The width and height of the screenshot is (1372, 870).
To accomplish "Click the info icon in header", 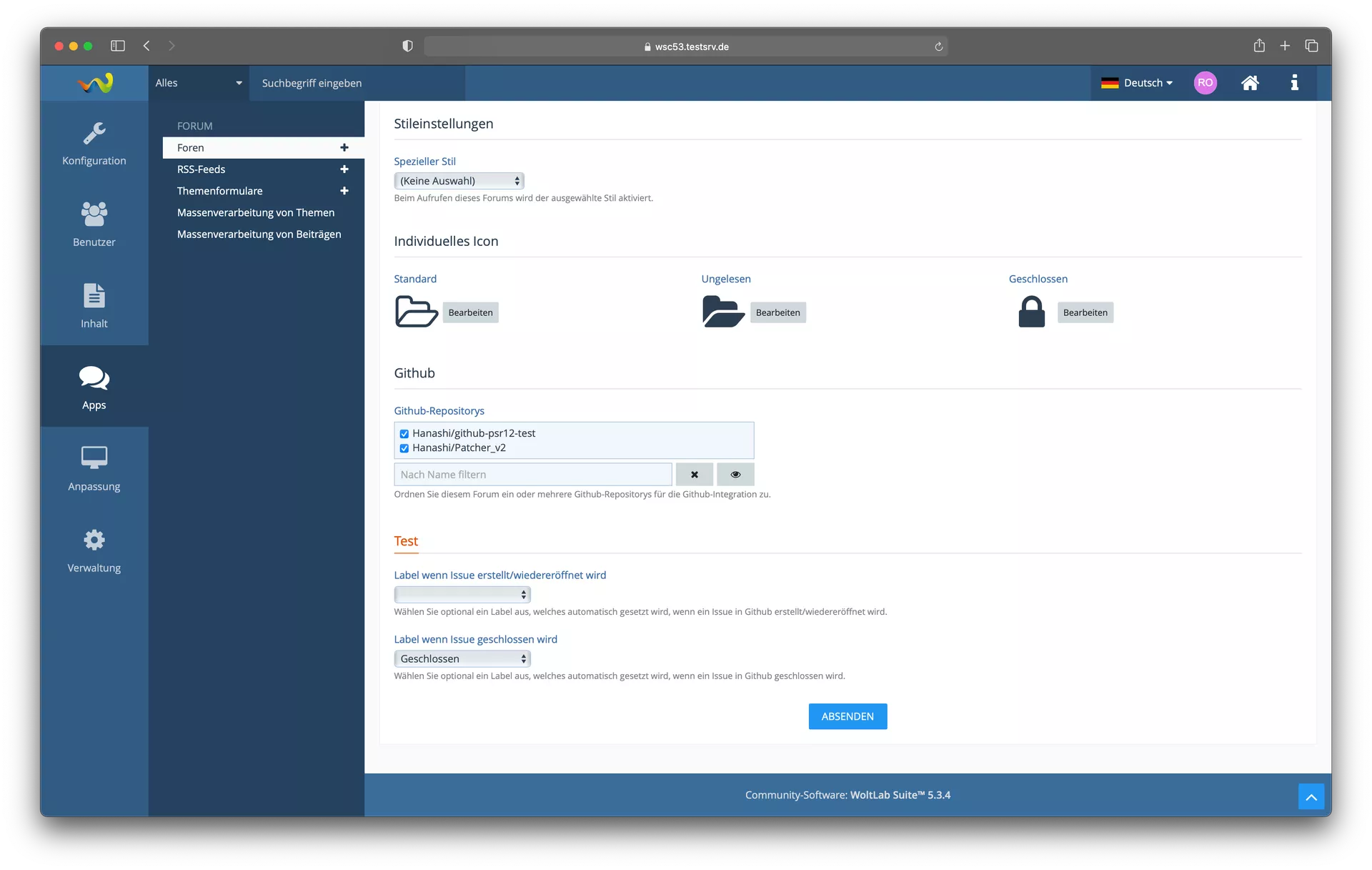I will [1294, 83].
